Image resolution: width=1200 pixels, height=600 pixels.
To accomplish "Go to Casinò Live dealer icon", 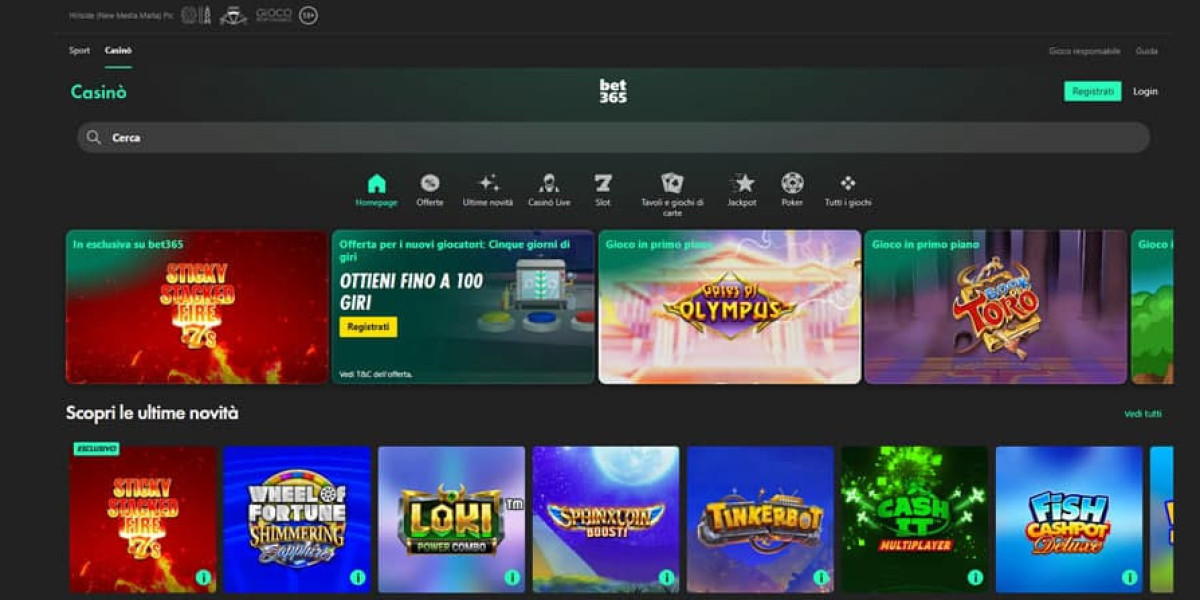I will click(549, 184).
